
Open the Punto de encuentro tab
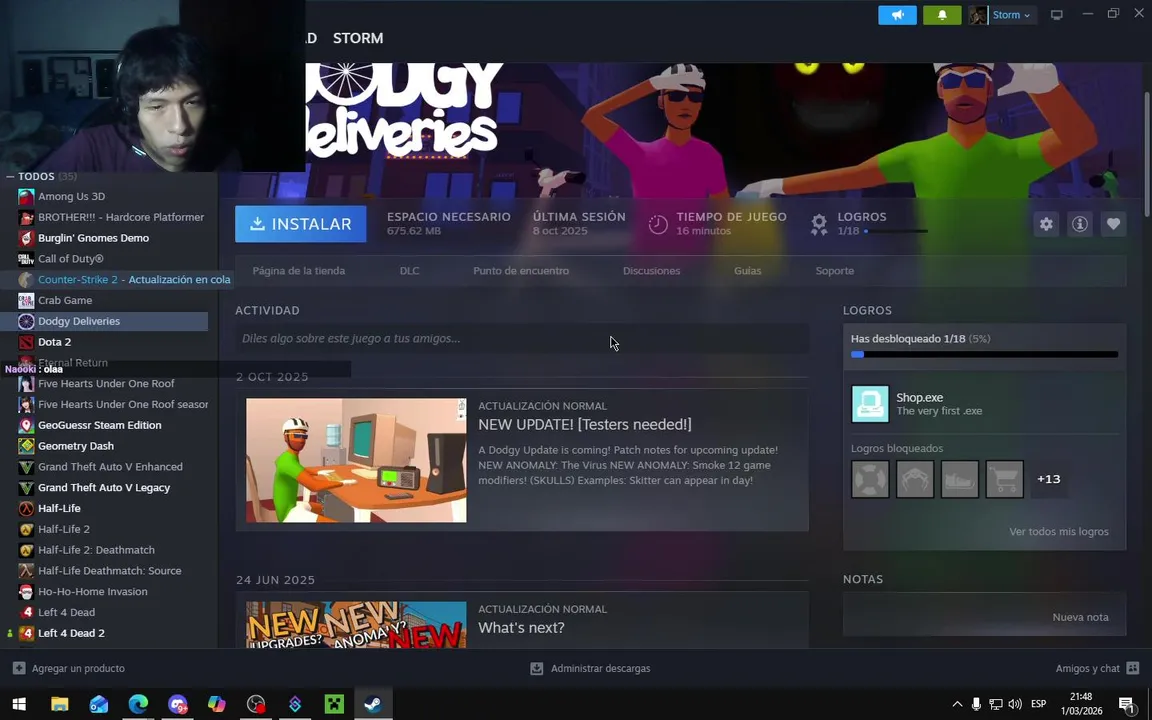point(521,271)
